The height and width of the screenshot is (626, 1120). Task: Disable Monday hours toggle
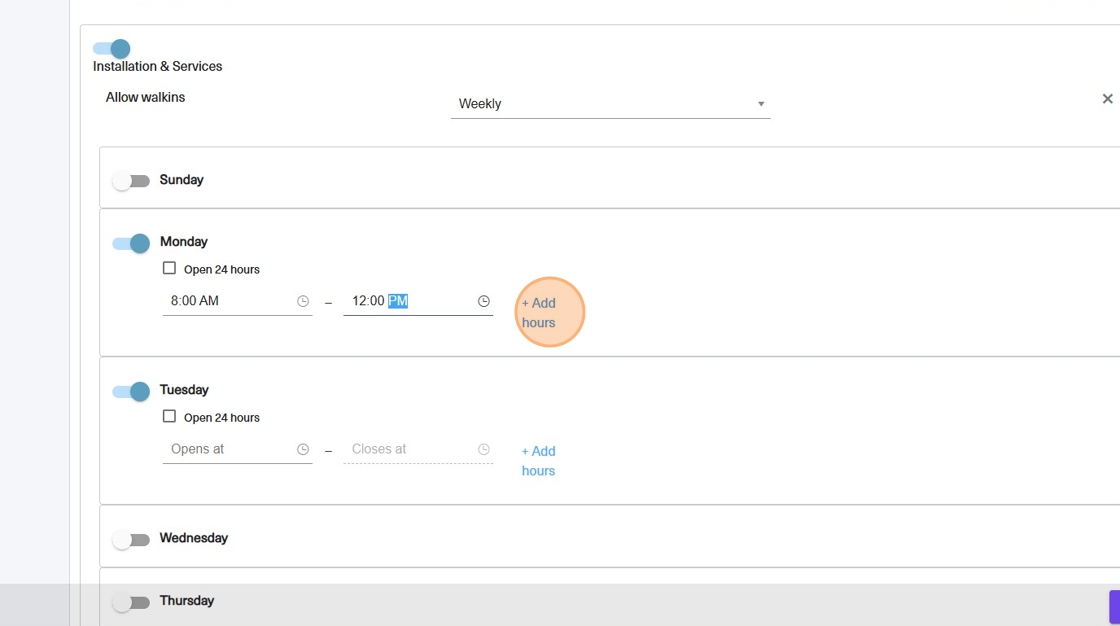pos(131,243)
